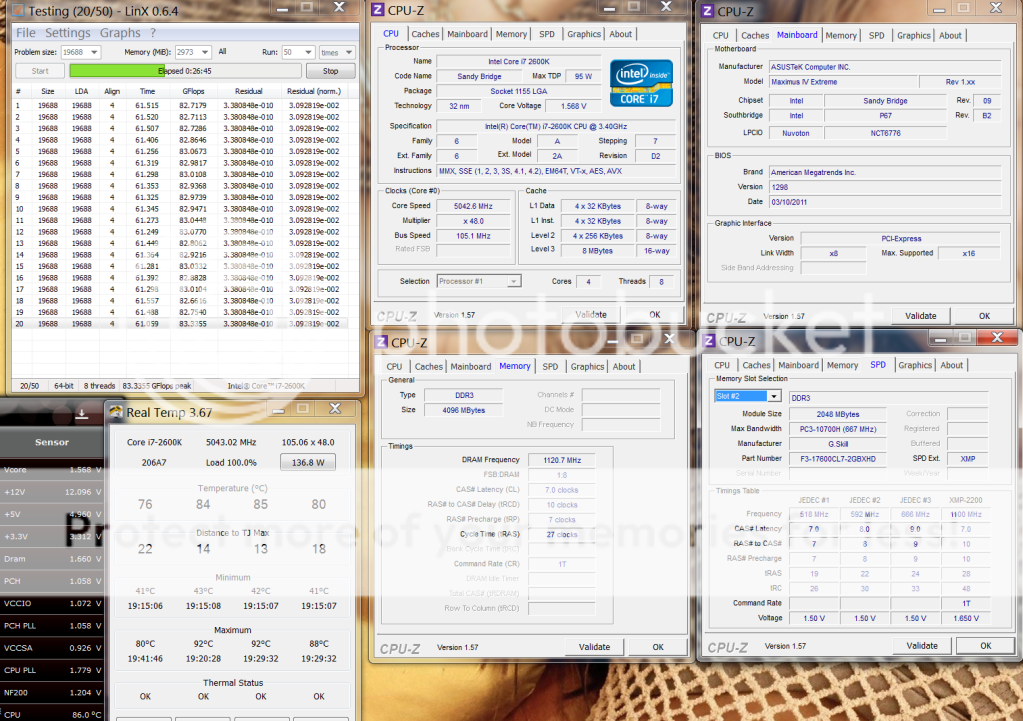This screenshot has height=721, width=1023.
Task: Click the Time column header in LinX
Action: 147,91
